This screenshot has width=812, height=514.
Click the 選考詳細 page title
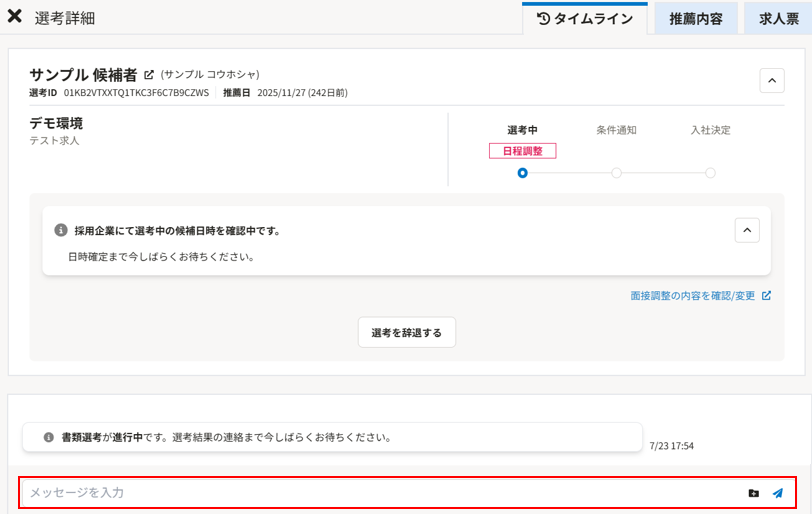[65, 18]
